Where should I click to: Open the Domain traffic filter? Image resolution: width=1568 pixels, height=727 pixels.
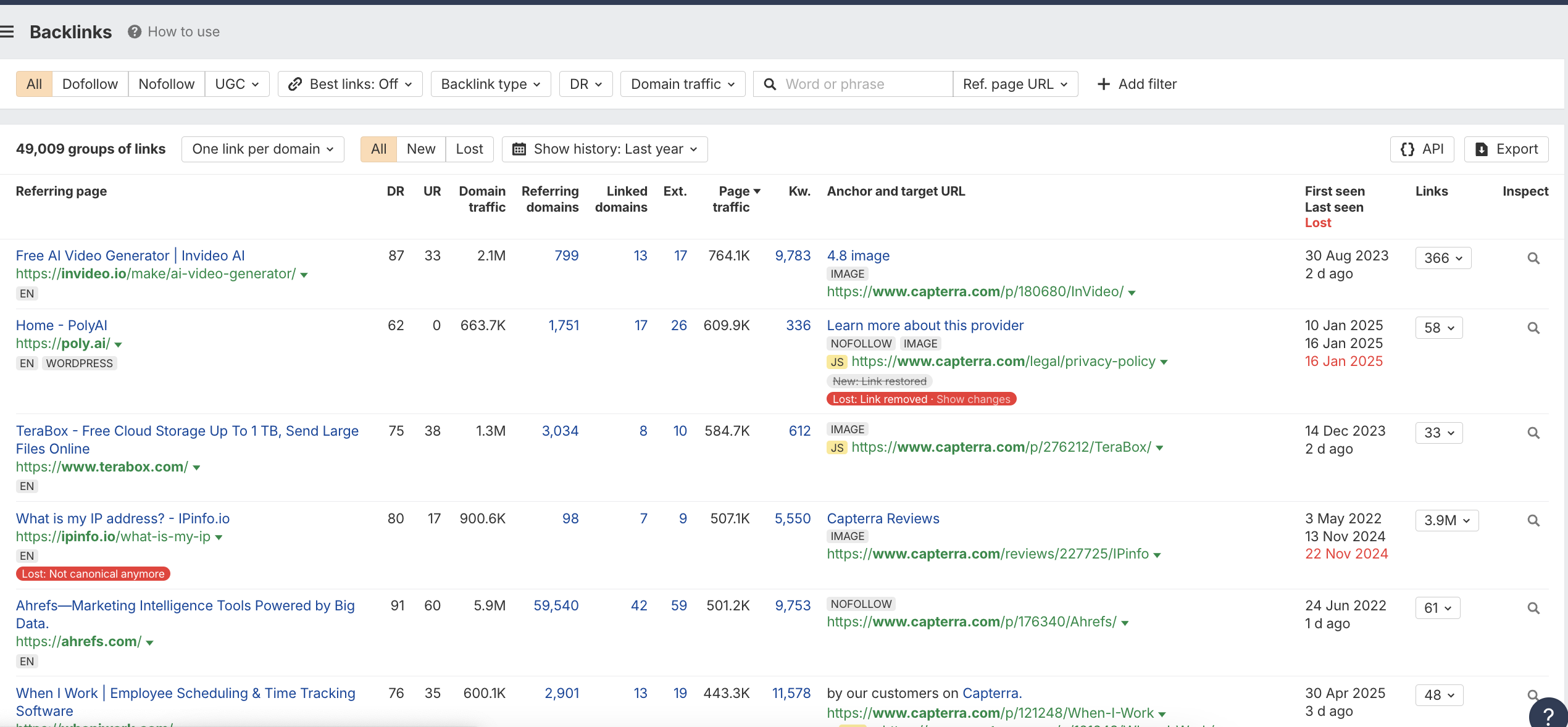click(x=683, y=84)
